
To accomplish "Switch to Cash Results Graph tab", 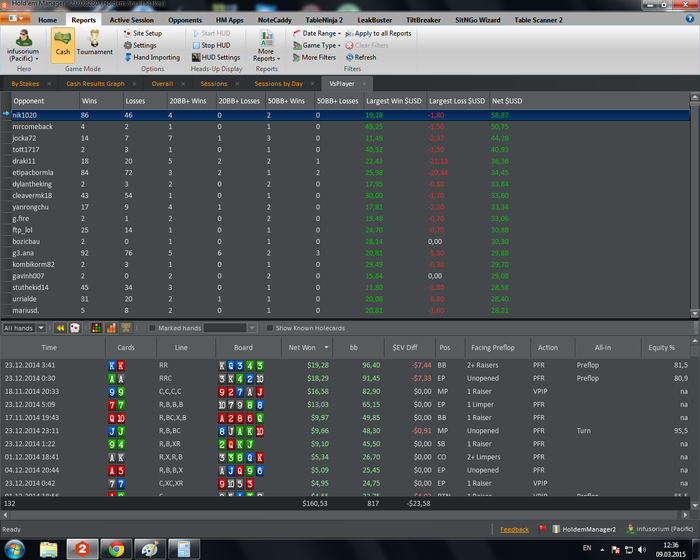I will [95, 84].
